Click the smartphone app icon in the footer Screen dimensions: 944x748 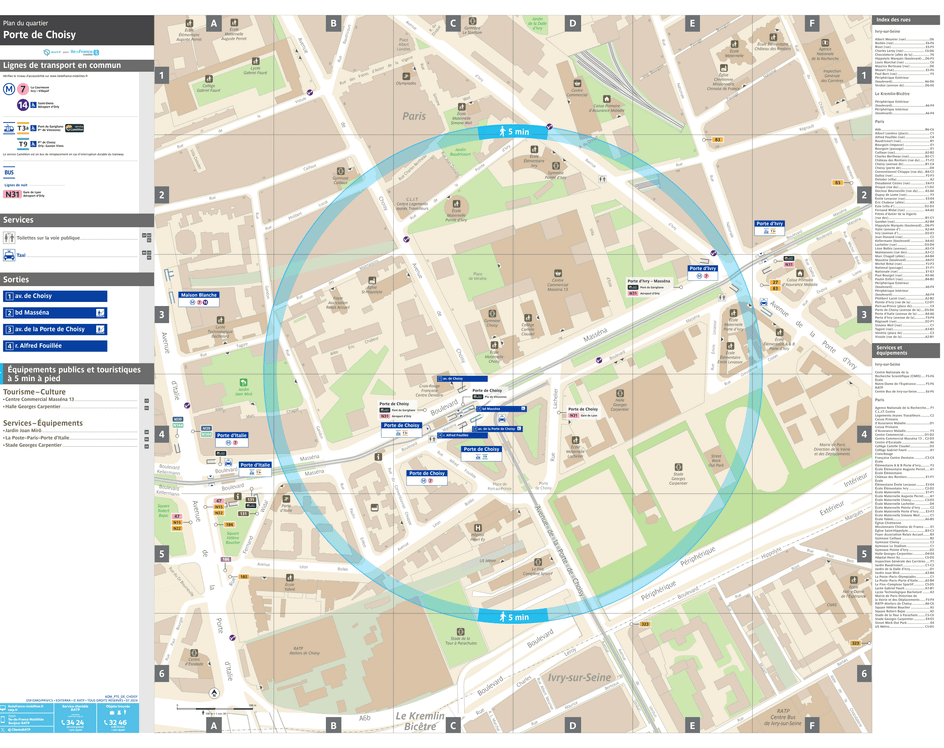tap(4, 720)
